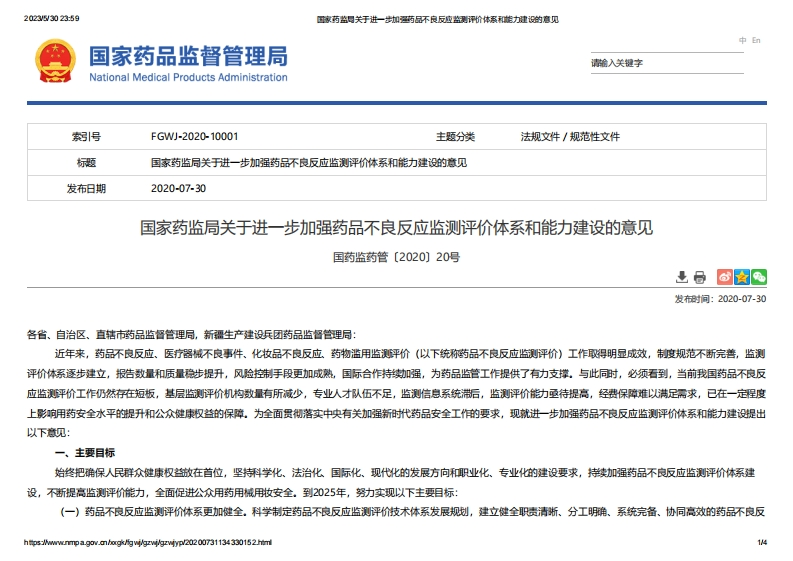
Task: Click the 2020-07-30 date in the info table
Action: coord(178,188)
